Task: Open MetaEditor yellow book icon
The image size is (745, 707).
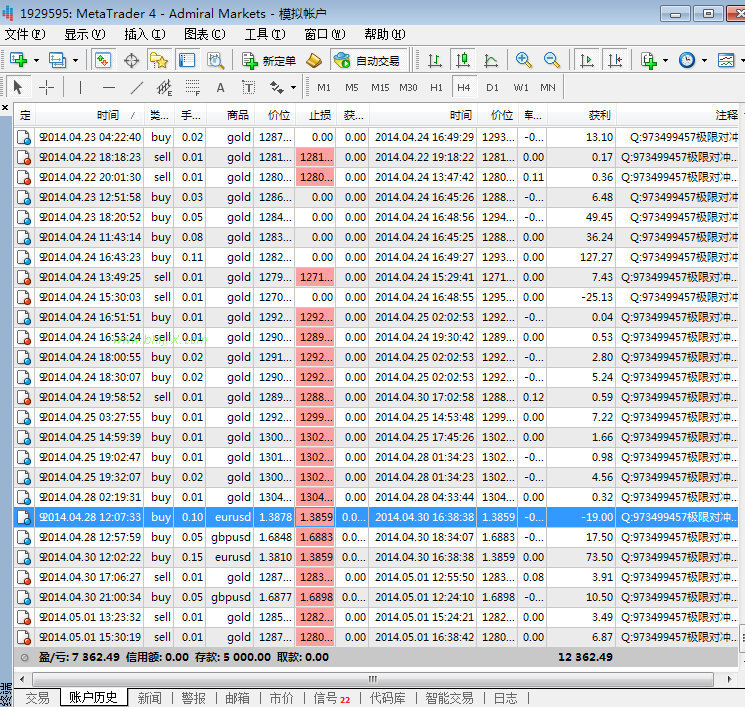Action: tap(314, 60)
